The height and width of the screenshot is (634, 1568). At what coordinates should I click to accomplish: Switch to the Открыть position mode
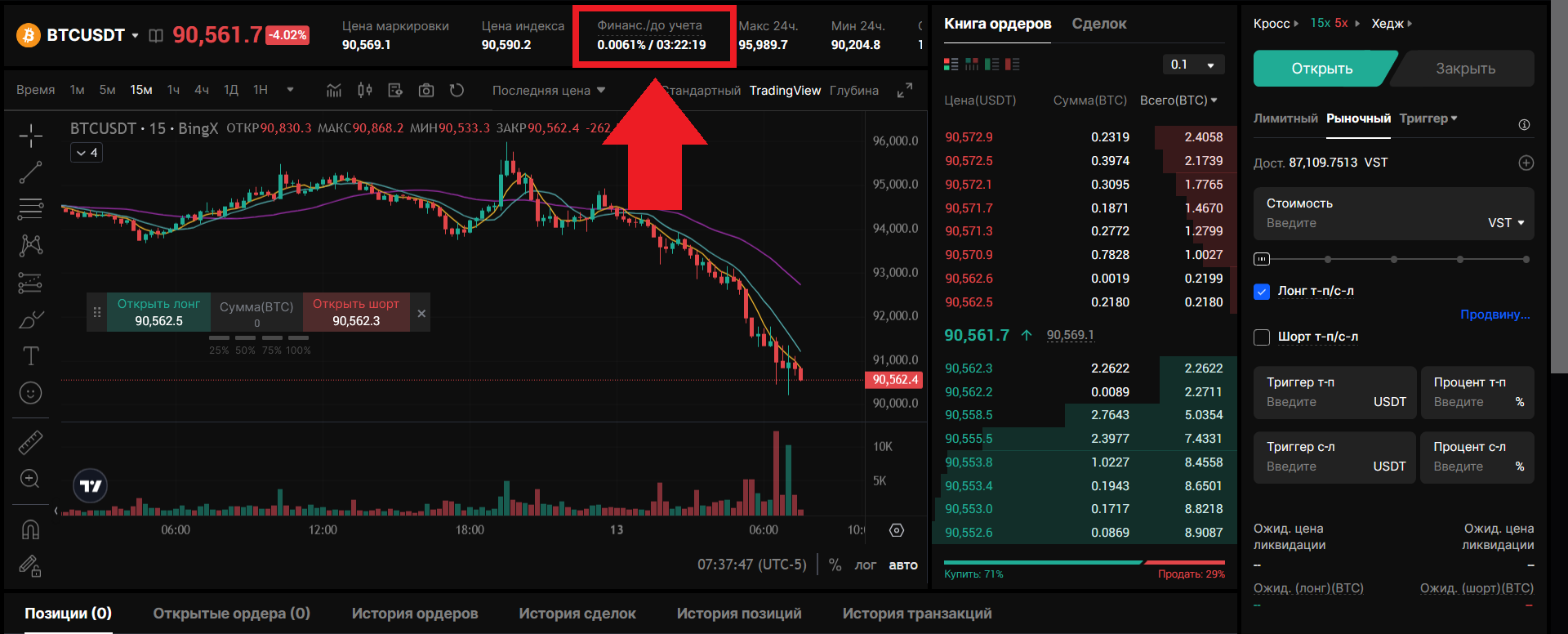pos(1322,69)
